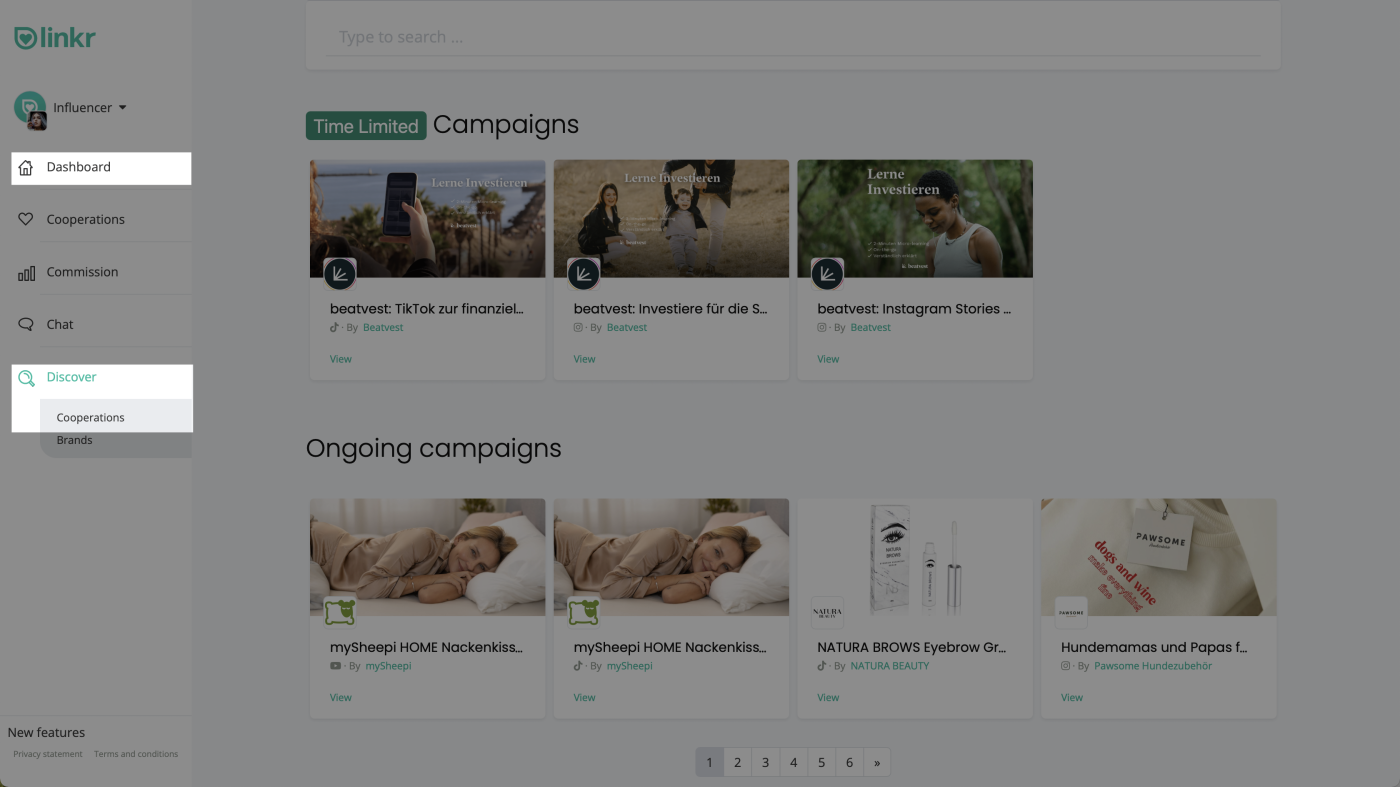This screenshot has width=1400, height=787.
Task: Expand the Discover menu
Action: pyautogui.click(x=71, y=377)
